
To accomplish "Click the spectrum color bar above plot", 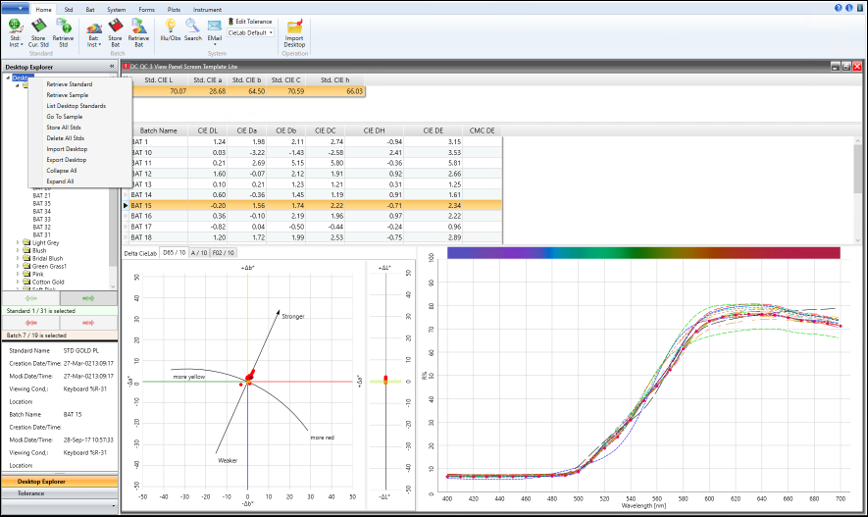I will tap(643, 253).
